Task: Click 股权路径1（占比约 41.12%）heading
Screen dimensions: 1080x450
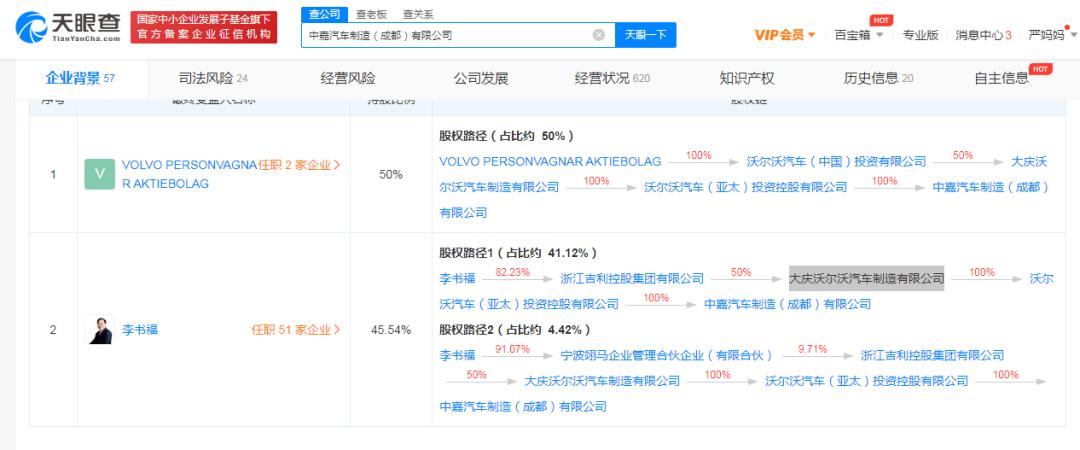Action: click(518, 252)
